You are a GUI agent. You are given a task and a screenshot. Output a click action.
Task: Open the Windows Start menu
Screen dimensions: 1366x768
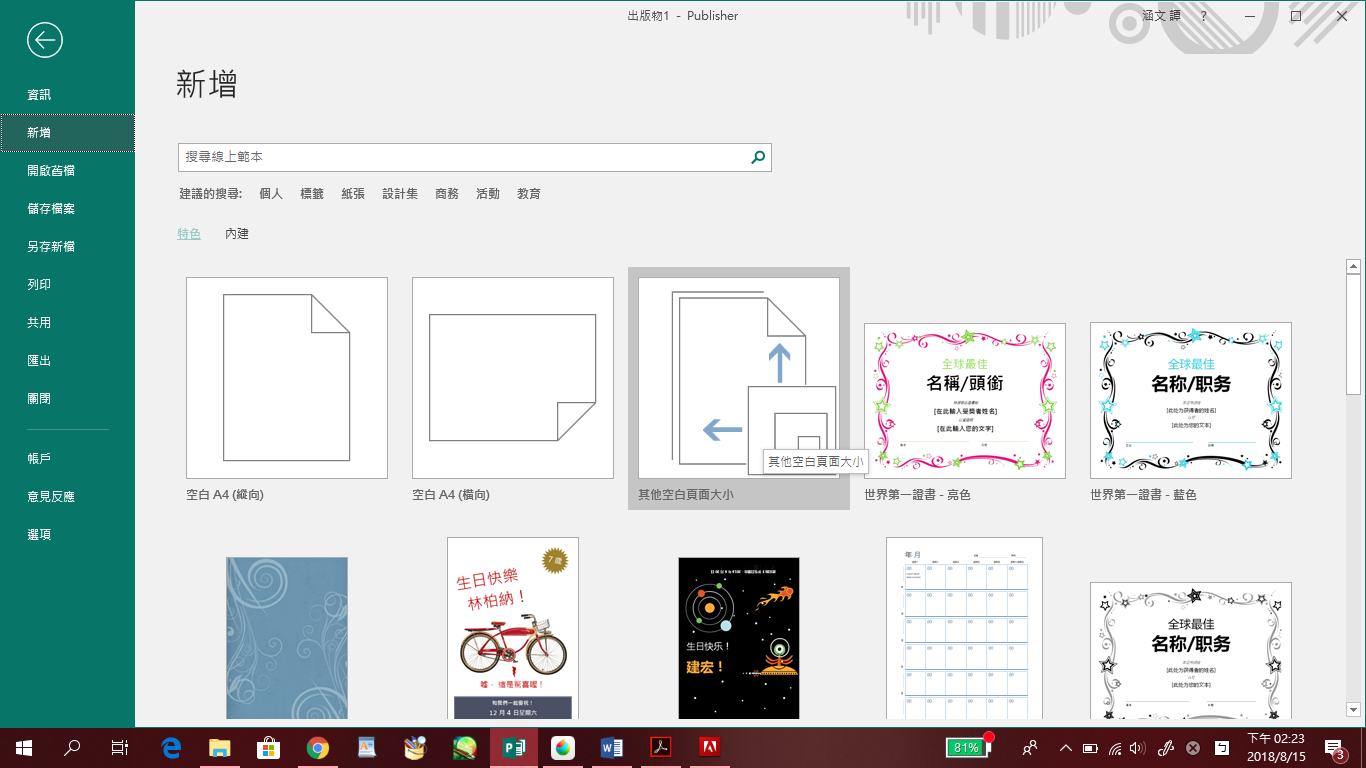(24, 747)
